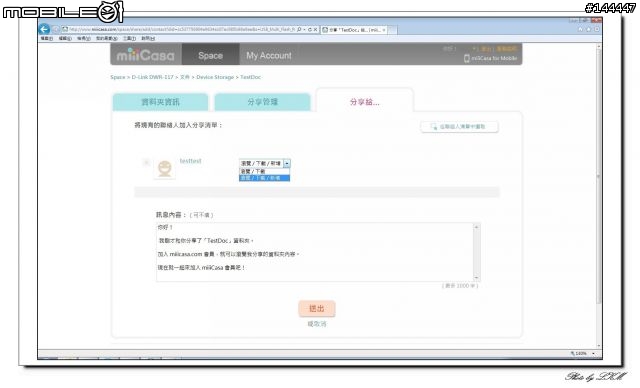Click the testtest avatar picture
Screen dimensions: 640x388
click(x=164, y=169)
